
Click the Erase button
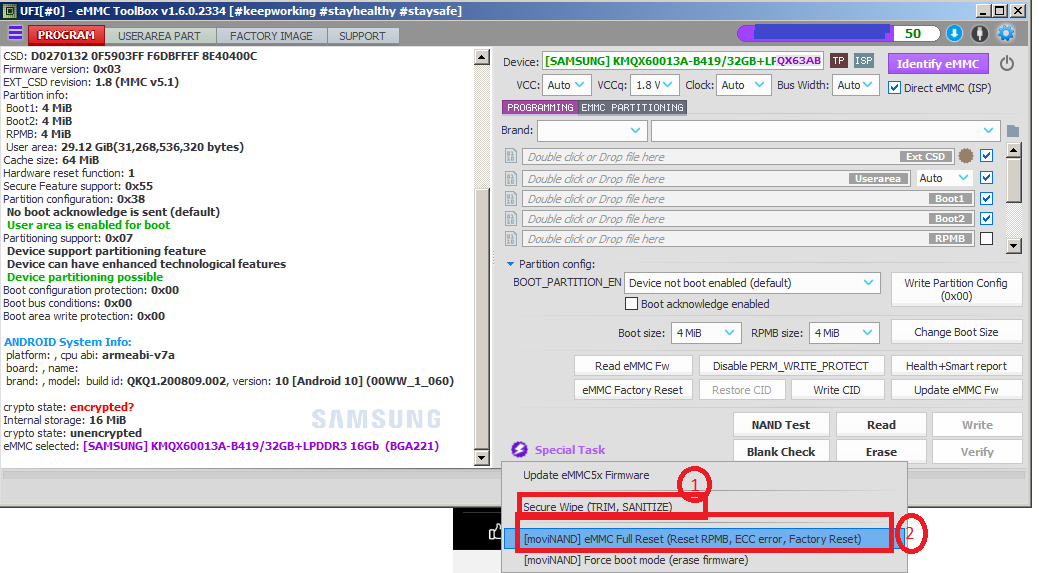(x=881, y=451)
